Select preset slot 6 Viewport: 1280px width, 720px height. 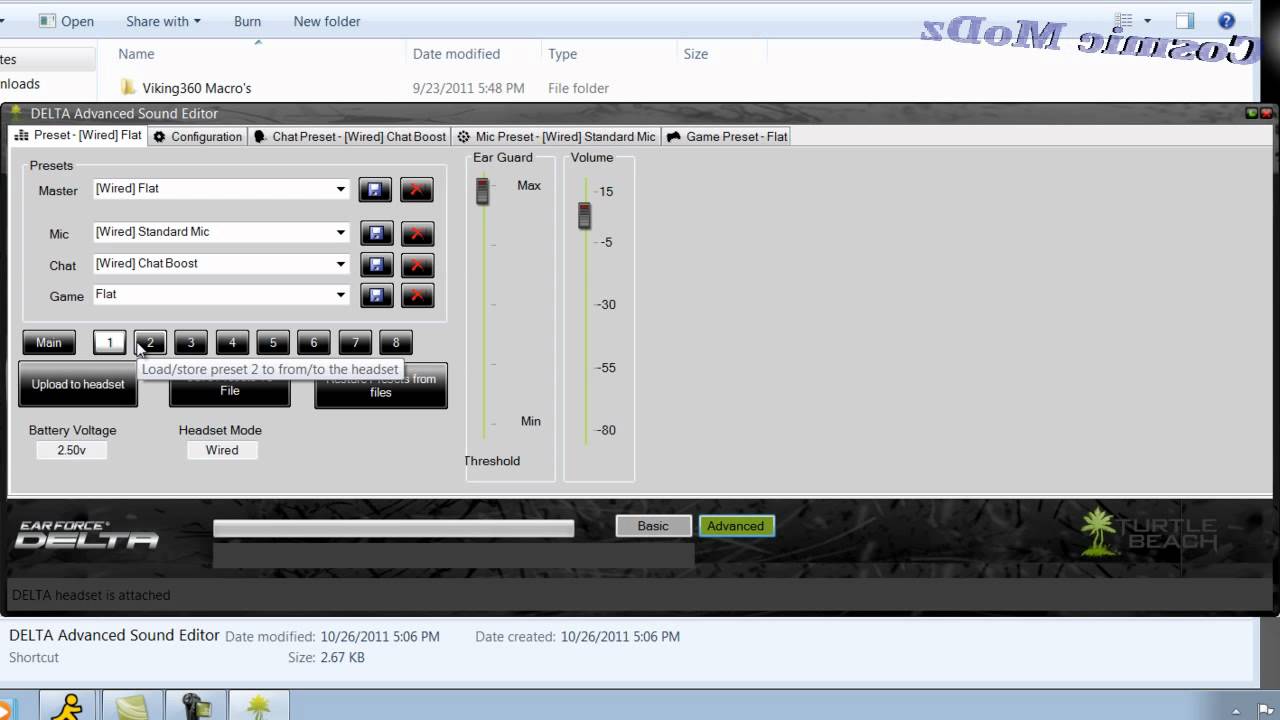pos(314,343)
